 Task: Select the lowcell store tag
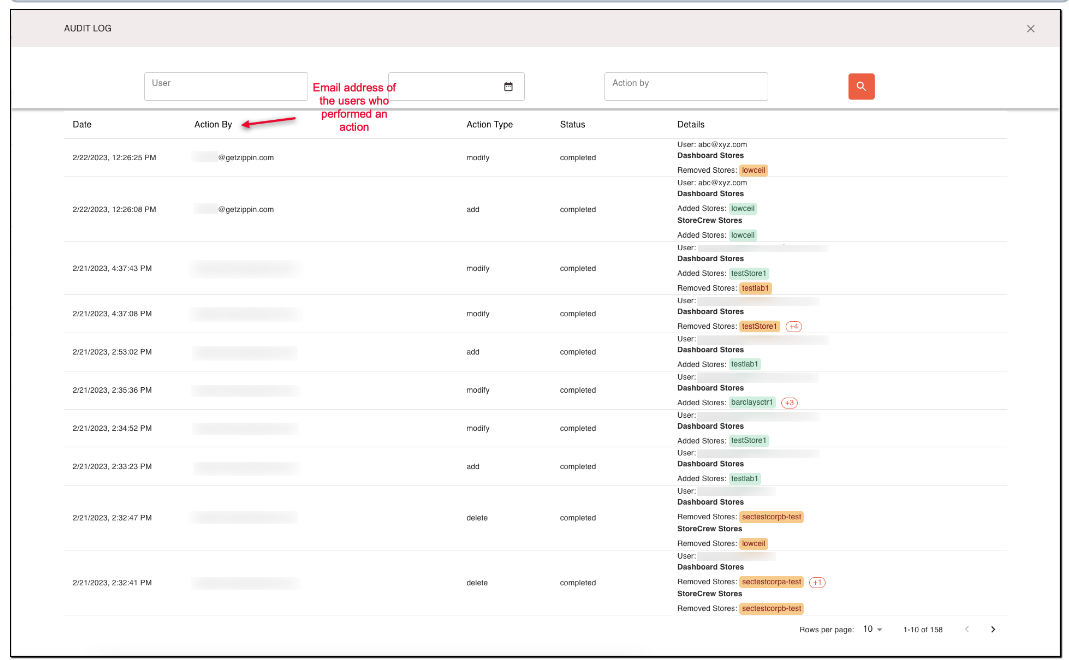753,170
